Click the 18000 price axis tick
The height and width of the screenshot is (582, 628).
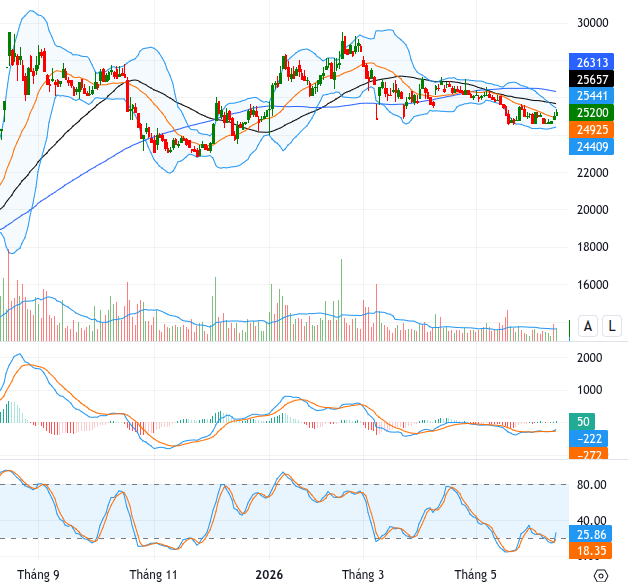click(592, 247)
